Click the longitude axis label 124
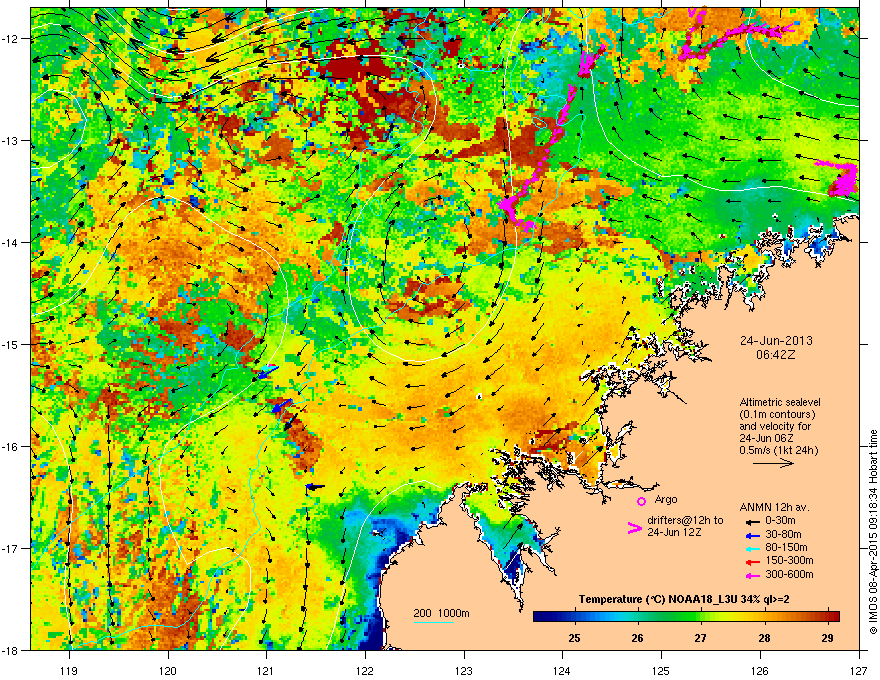 pos(562,671)
